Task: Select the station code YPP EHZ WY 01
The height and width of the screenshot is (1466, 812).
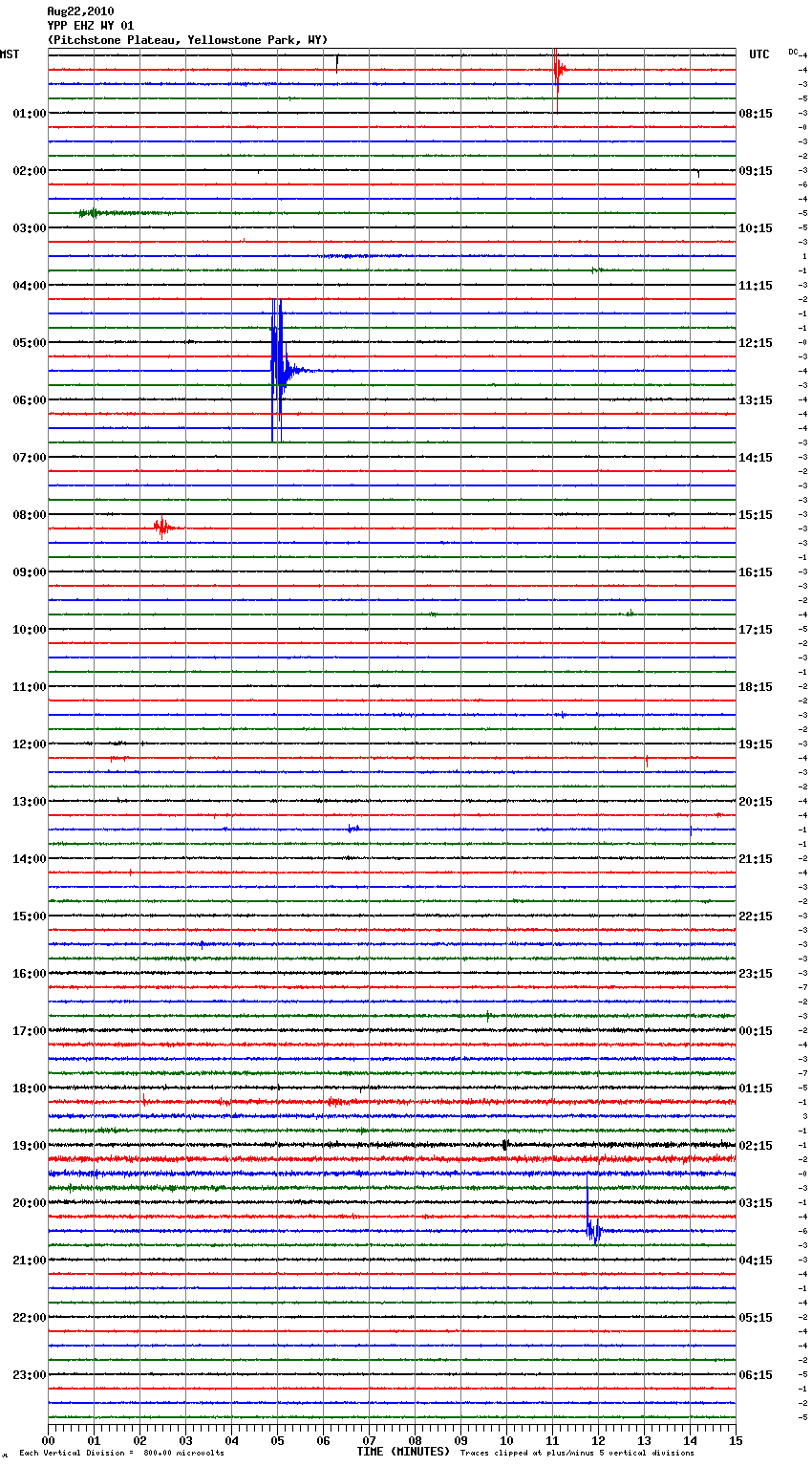Action: click(x=91, y=26)
